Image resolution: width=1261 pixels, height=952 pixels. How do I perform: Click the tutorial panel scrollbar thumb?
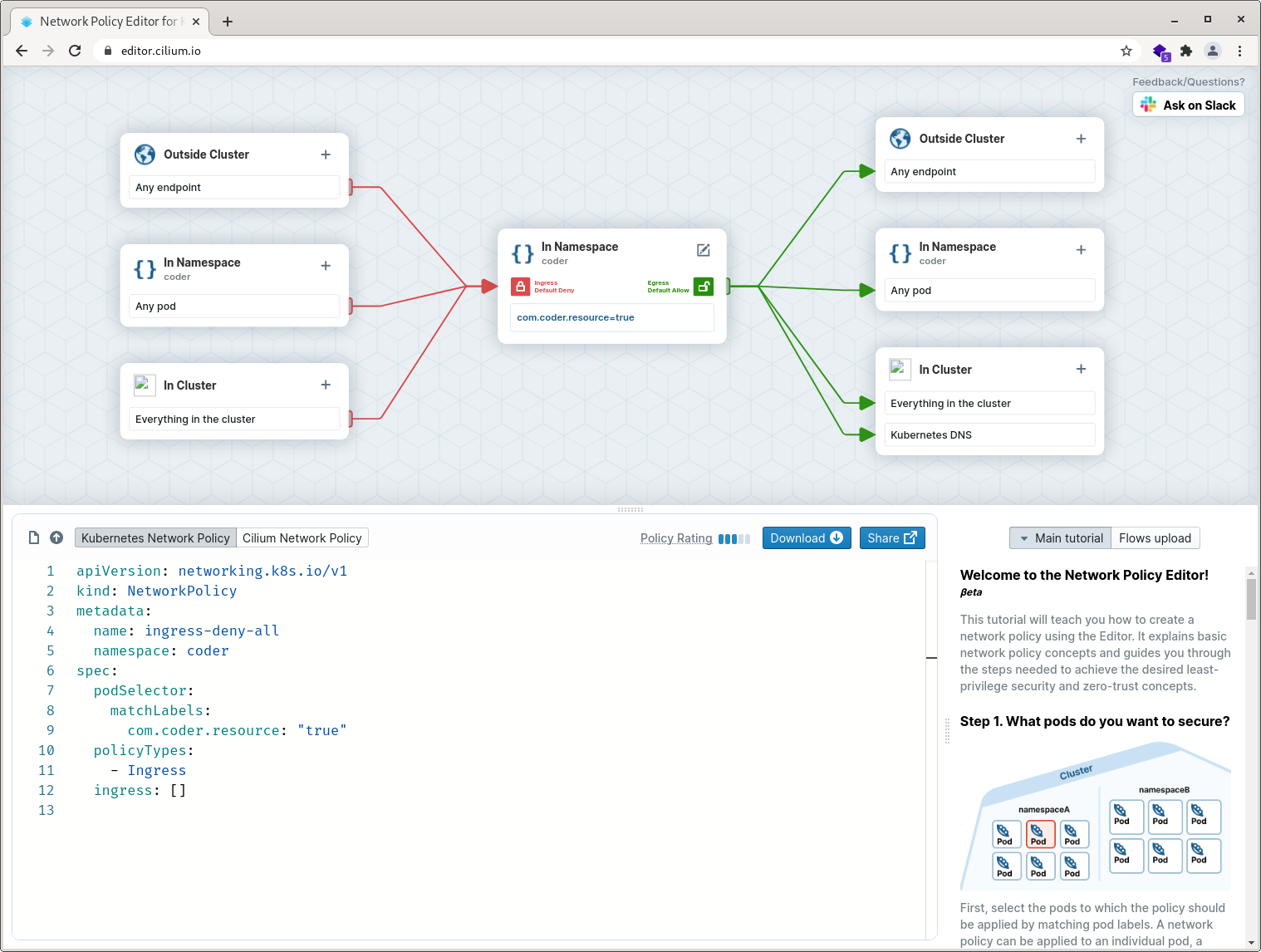point(1251,599)
